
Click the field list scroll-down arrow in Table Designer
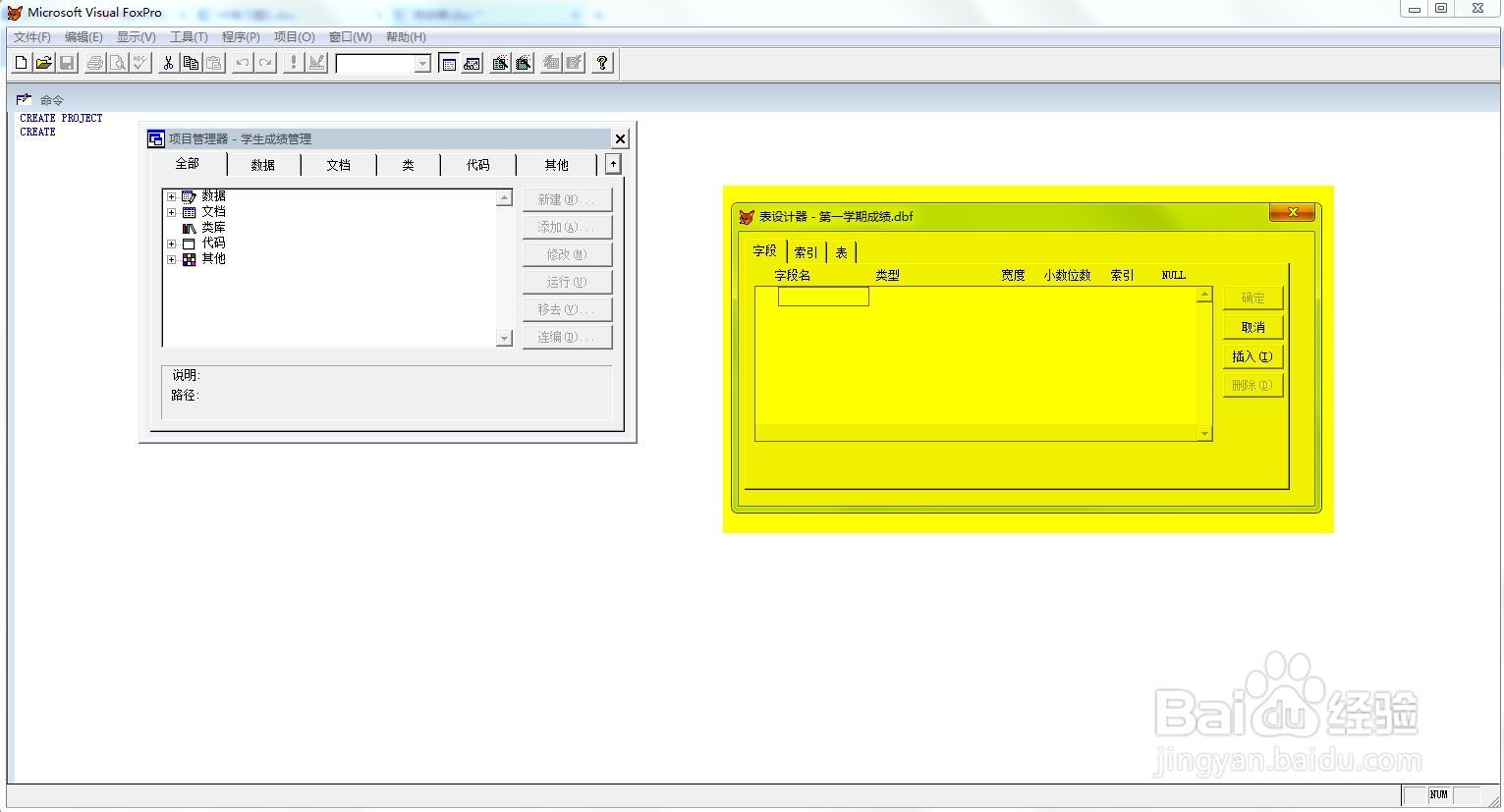point(1204,433)
